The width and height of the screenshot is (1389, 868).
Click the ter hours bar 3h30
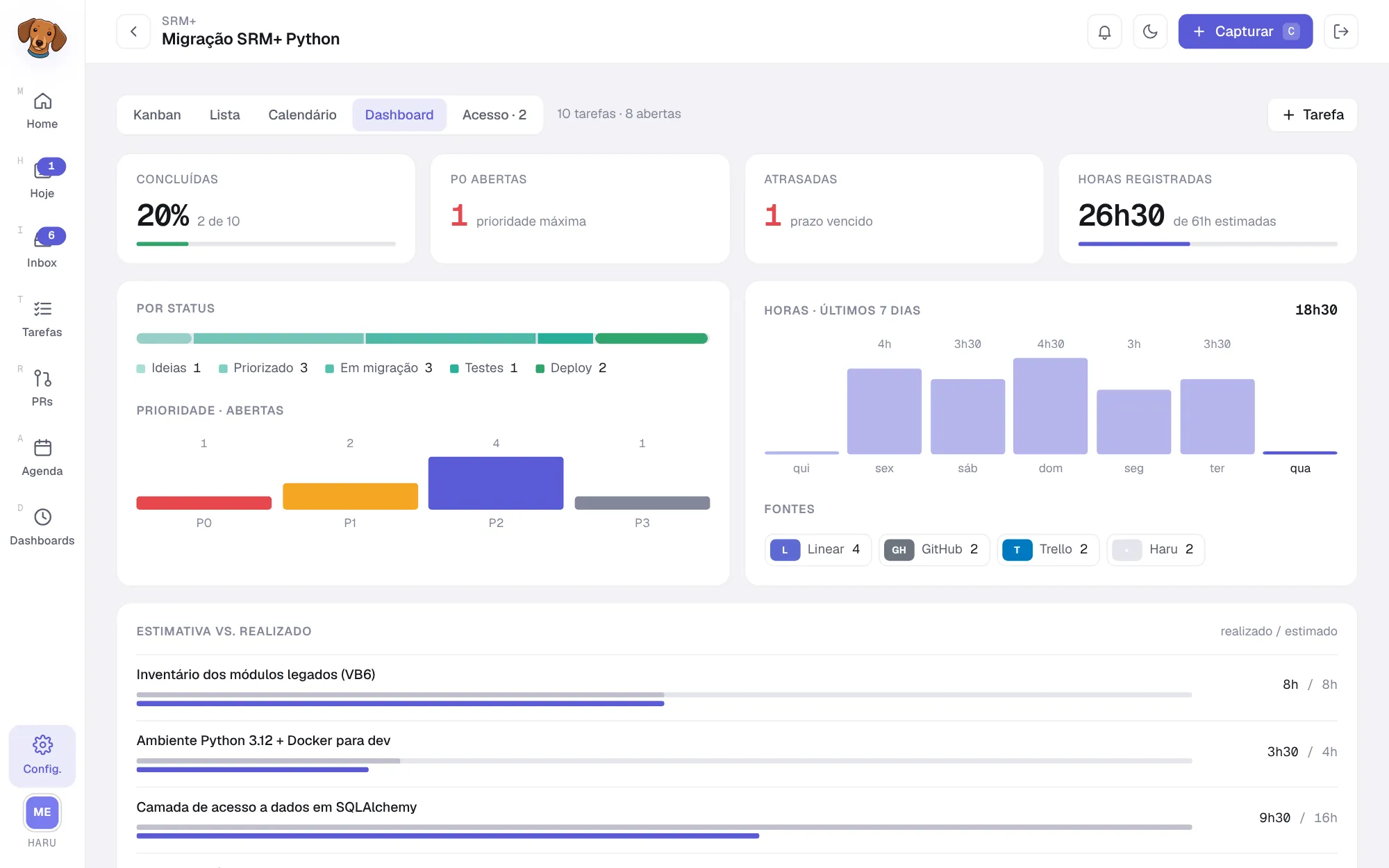[x=1217, y=417]
